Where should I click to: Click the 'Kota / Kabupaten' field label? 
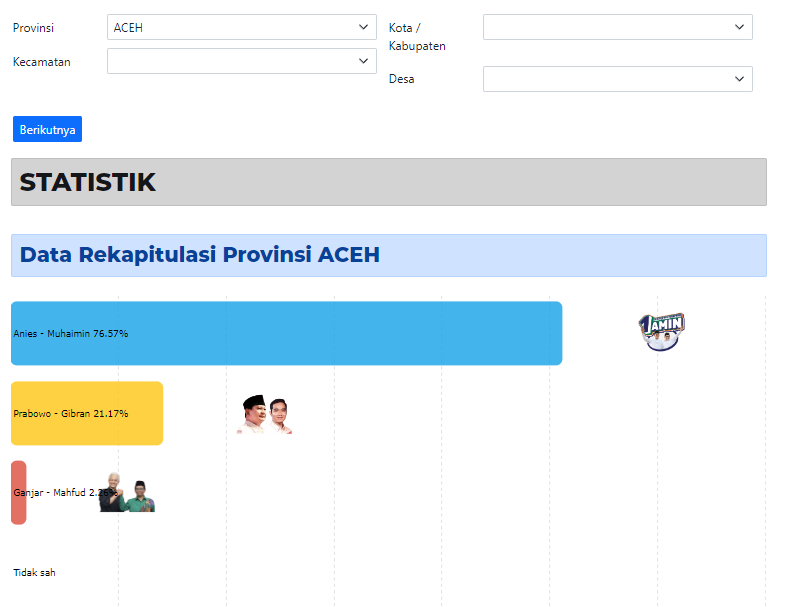(x=417, y=37)
